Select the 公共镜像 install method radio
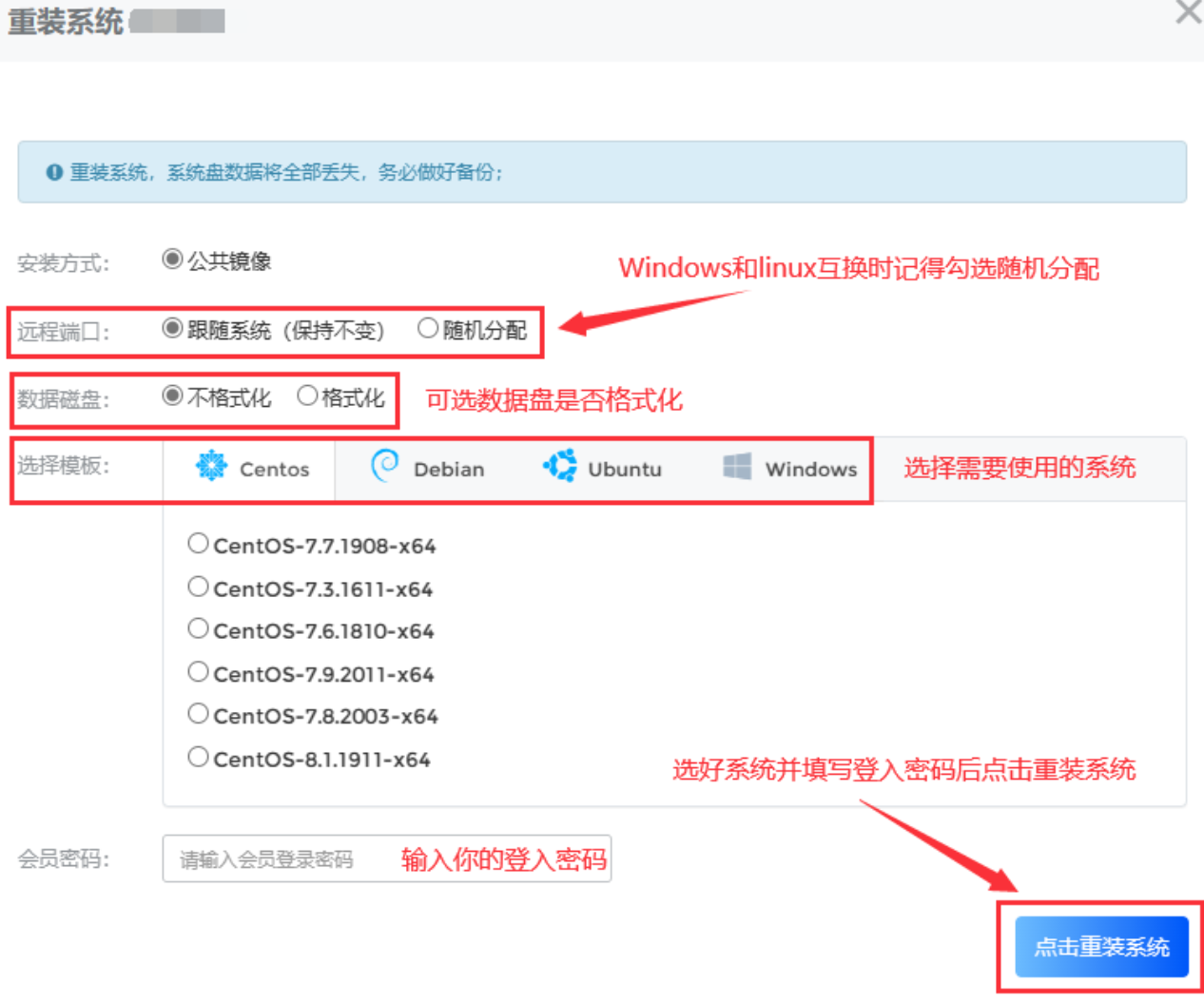 click(x=172, y=260)
